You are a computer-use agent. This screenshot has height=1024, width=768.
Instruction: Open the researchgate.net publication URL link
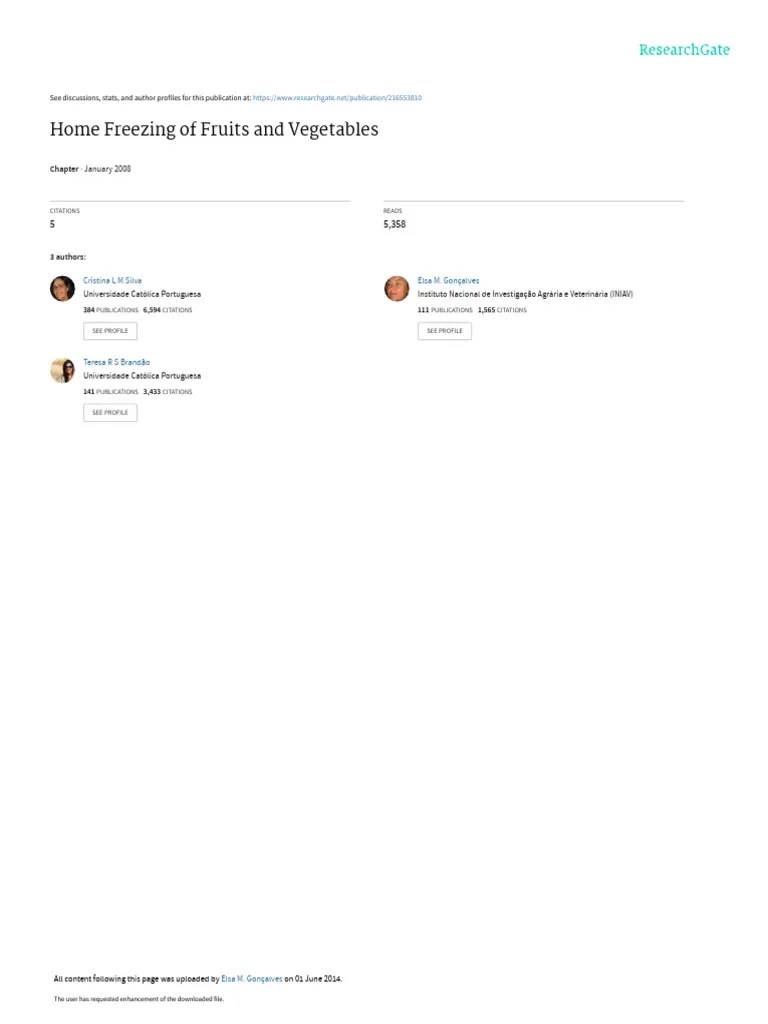click(x=337, y=98)
